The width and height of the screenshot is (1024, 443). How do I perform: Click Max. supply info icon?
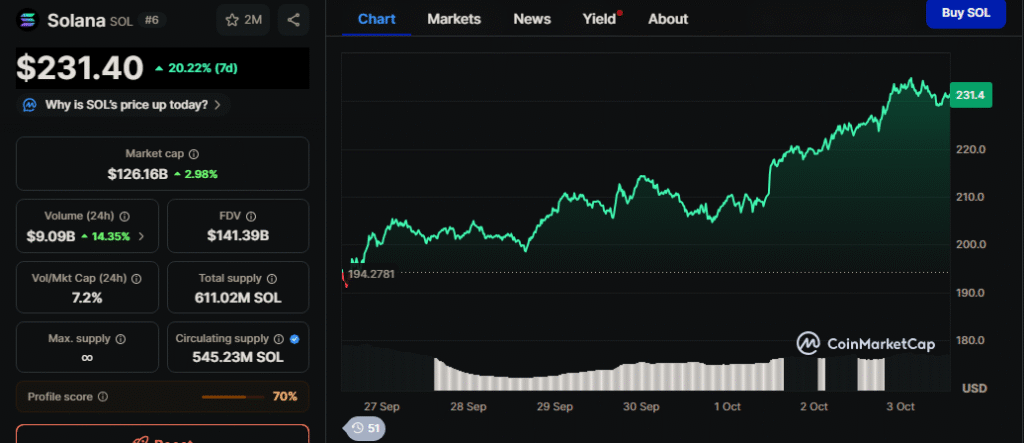(120, 339)
